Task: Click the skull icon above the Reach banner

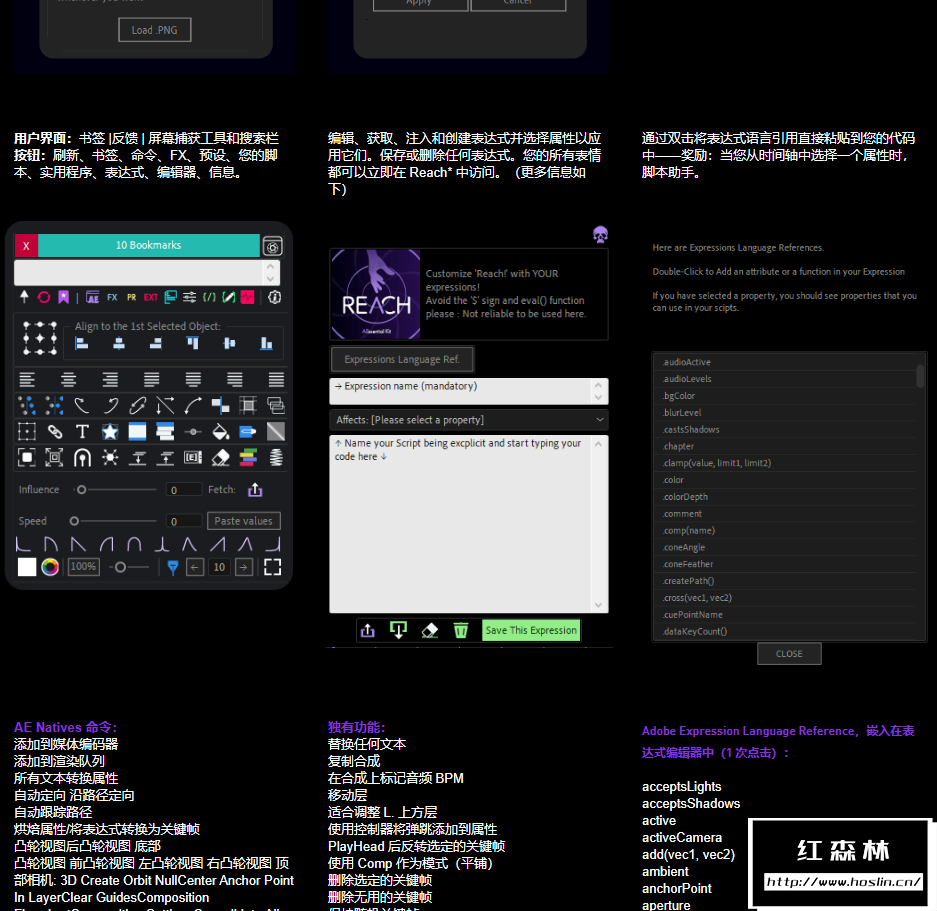Action: (600, 234)
